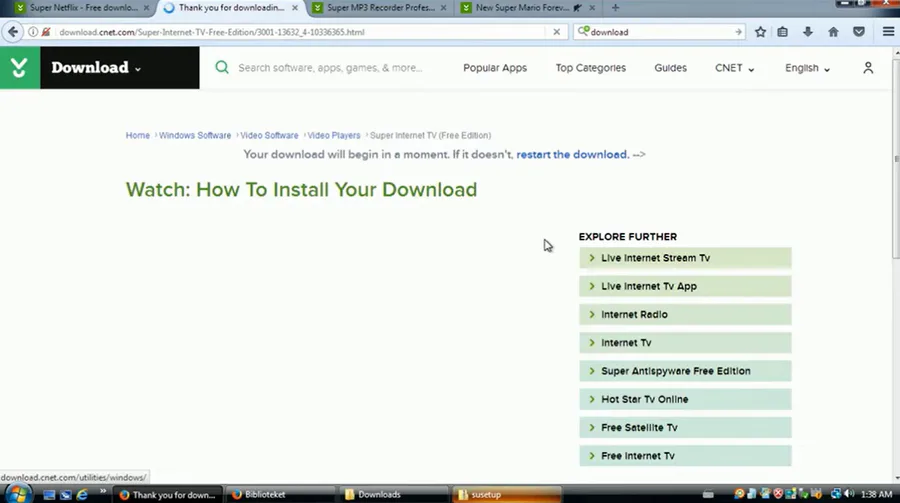Screen dimensions: 900x503
Task: Click the browser back arrow button
Action: click(x=13, y=32)
